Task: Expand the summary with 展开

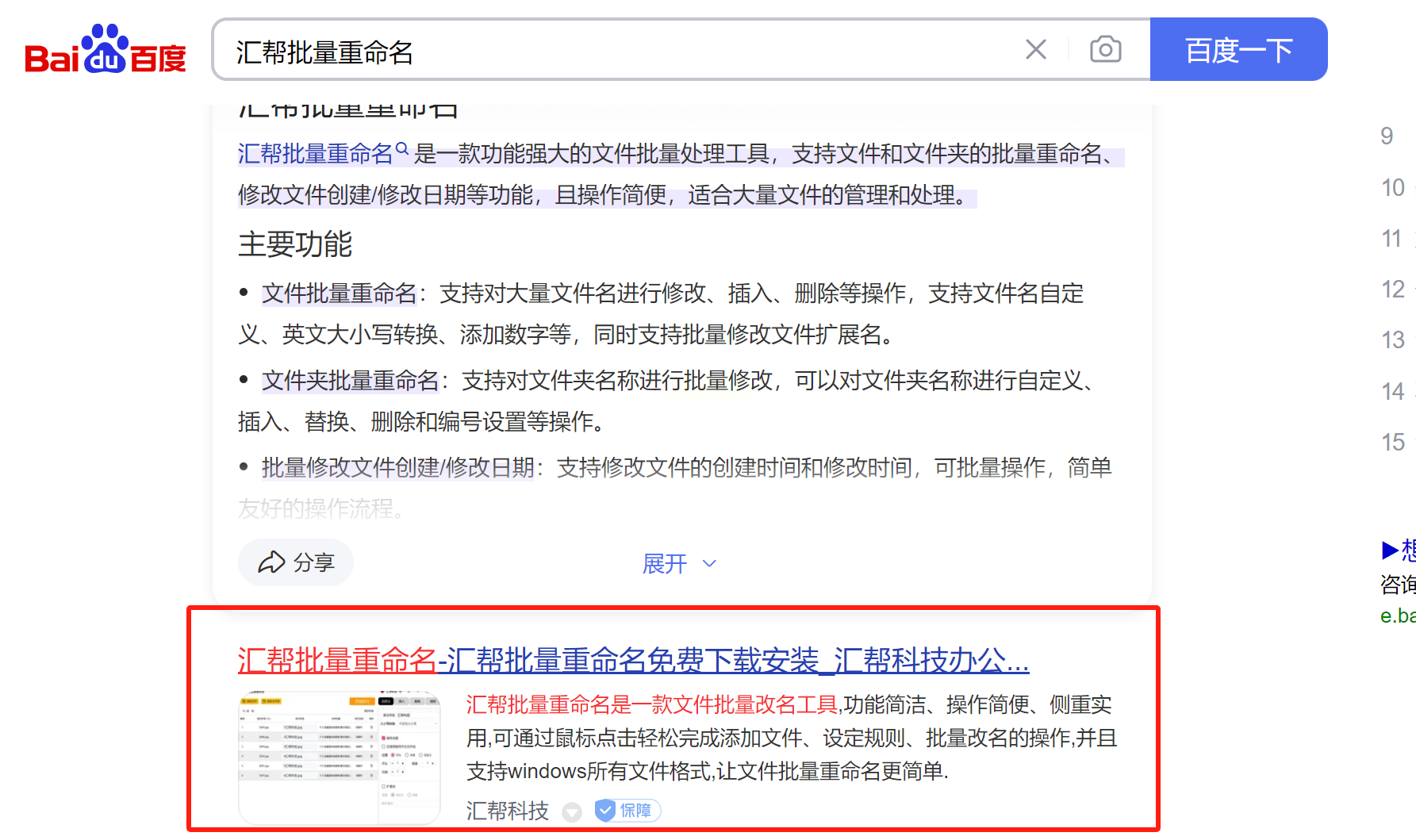Action: [680, 564]
